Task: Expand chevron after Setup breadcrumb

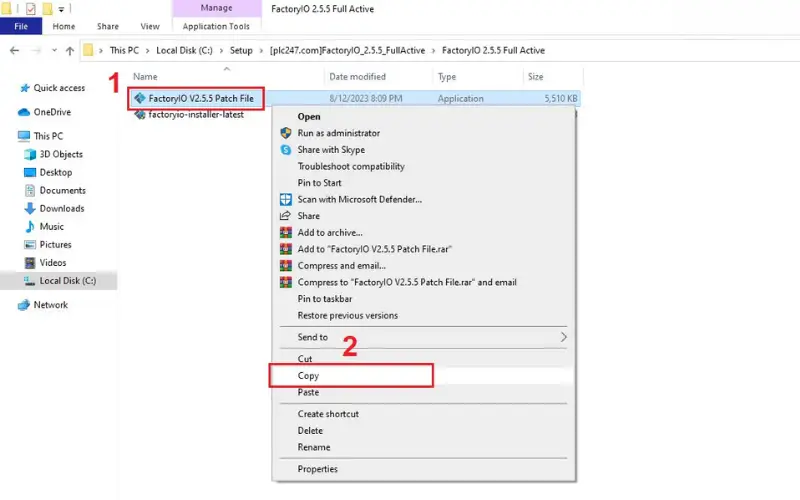Action: coord(261,51)
